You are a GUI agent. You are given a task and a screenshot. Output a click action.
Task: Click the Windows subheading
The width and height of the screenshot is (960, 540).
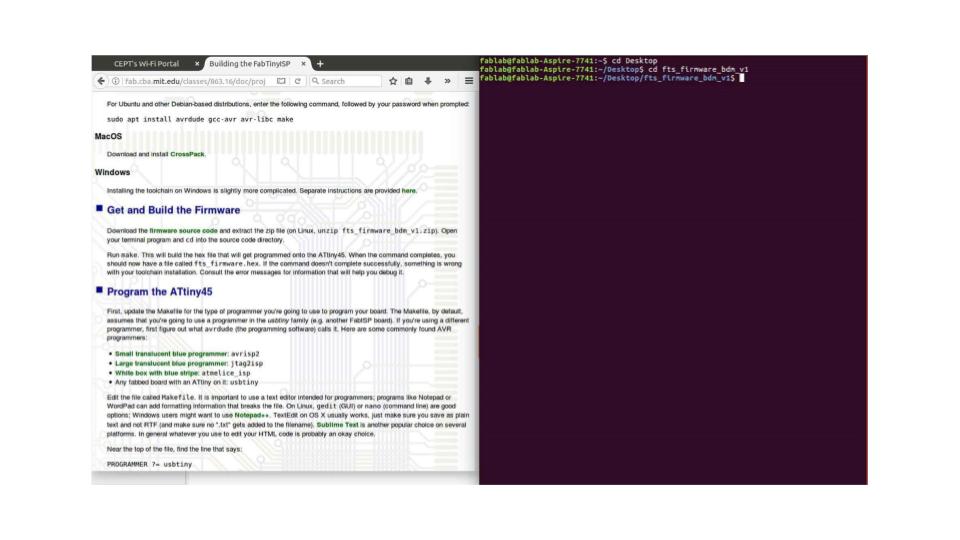point(112,173)
